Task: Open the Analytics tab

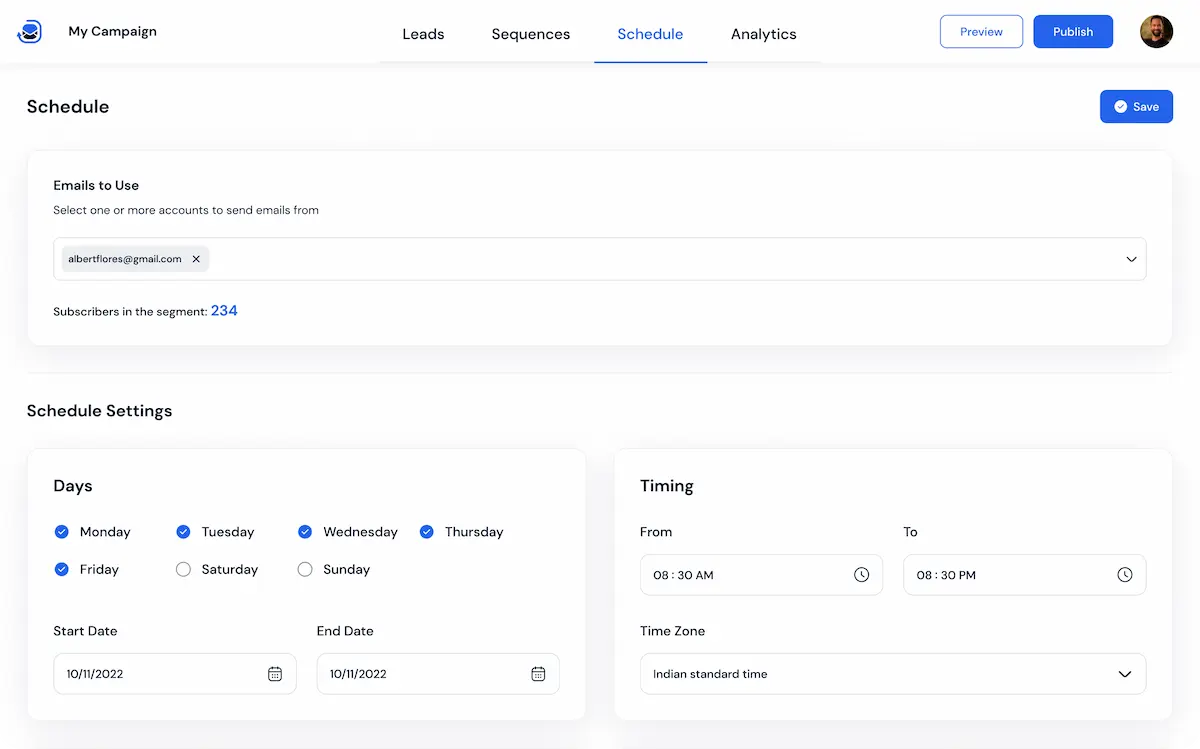Action: pyautogui.click(x=763, y=33)
